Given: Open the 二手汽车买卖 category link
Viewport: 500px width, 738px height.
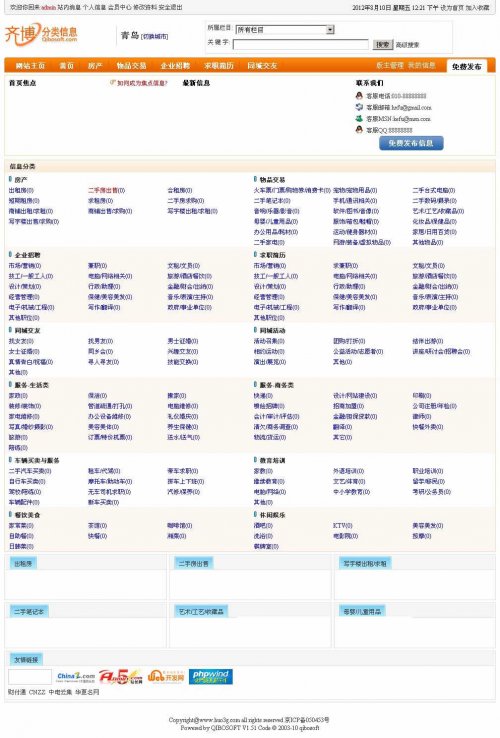Looking at the screenshot, I should [30, 471].
